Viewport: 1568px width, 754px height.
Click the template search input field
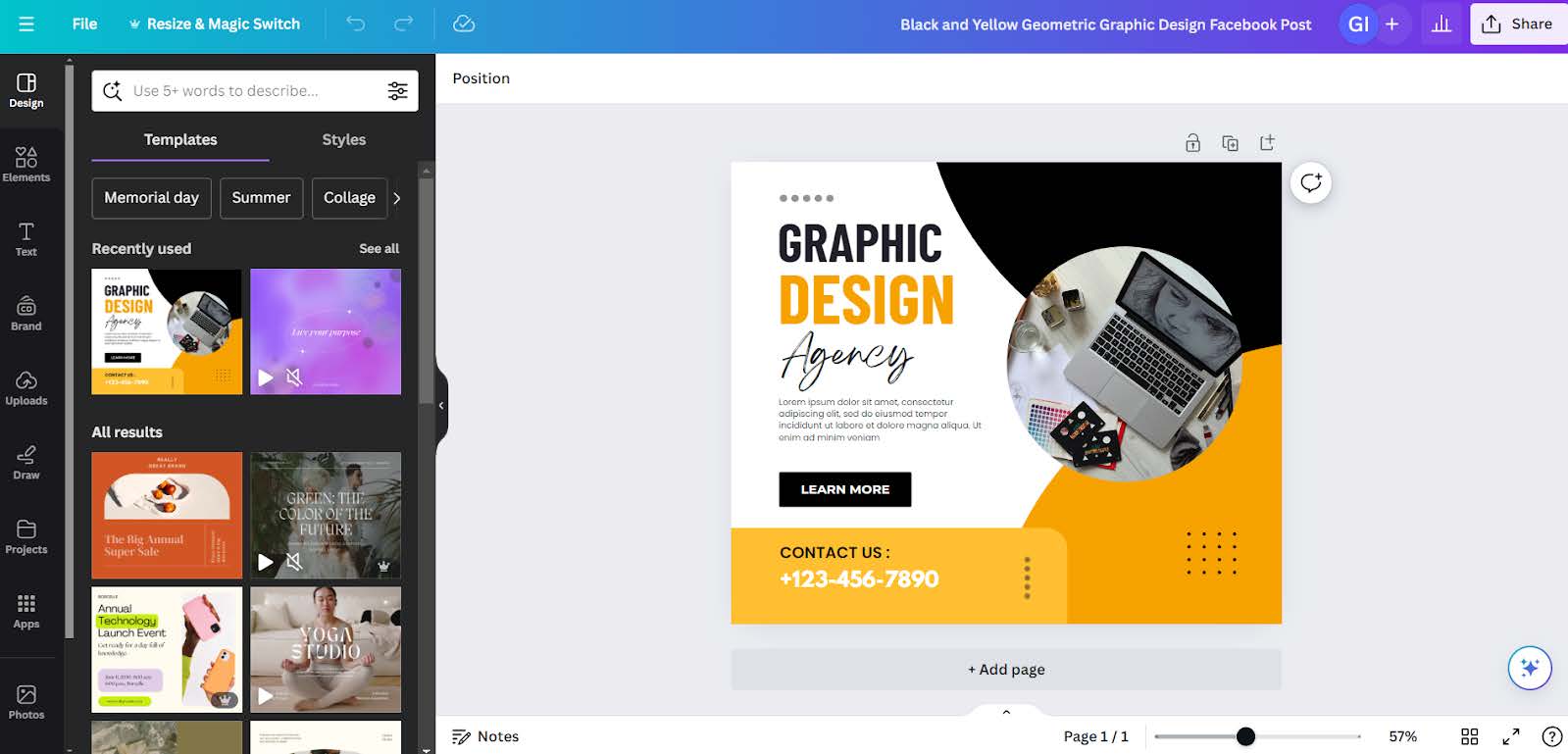click(x=253, y=91)
